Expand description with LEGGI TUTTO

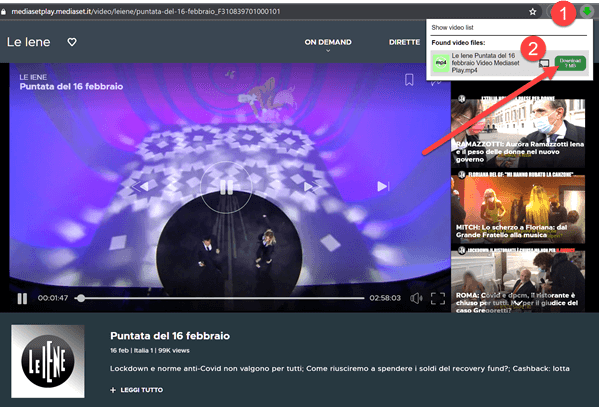[137, 390]
